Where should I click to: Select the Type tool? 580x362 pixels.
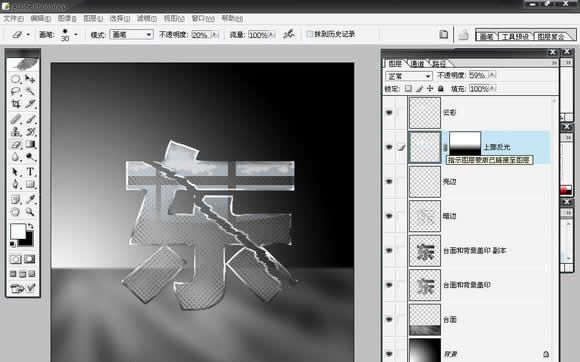(x=30, y=172)
